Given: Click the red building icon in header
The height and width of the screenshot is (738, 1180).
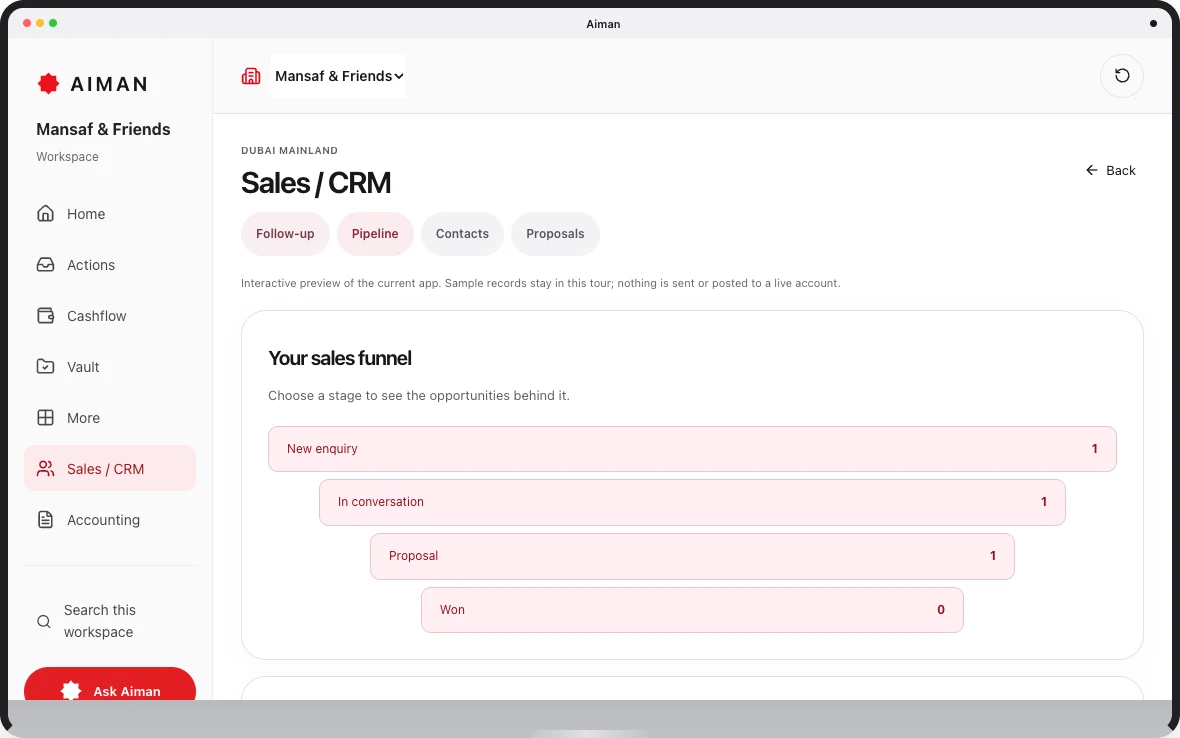Looking at the screenshot, I should [251, 76].
